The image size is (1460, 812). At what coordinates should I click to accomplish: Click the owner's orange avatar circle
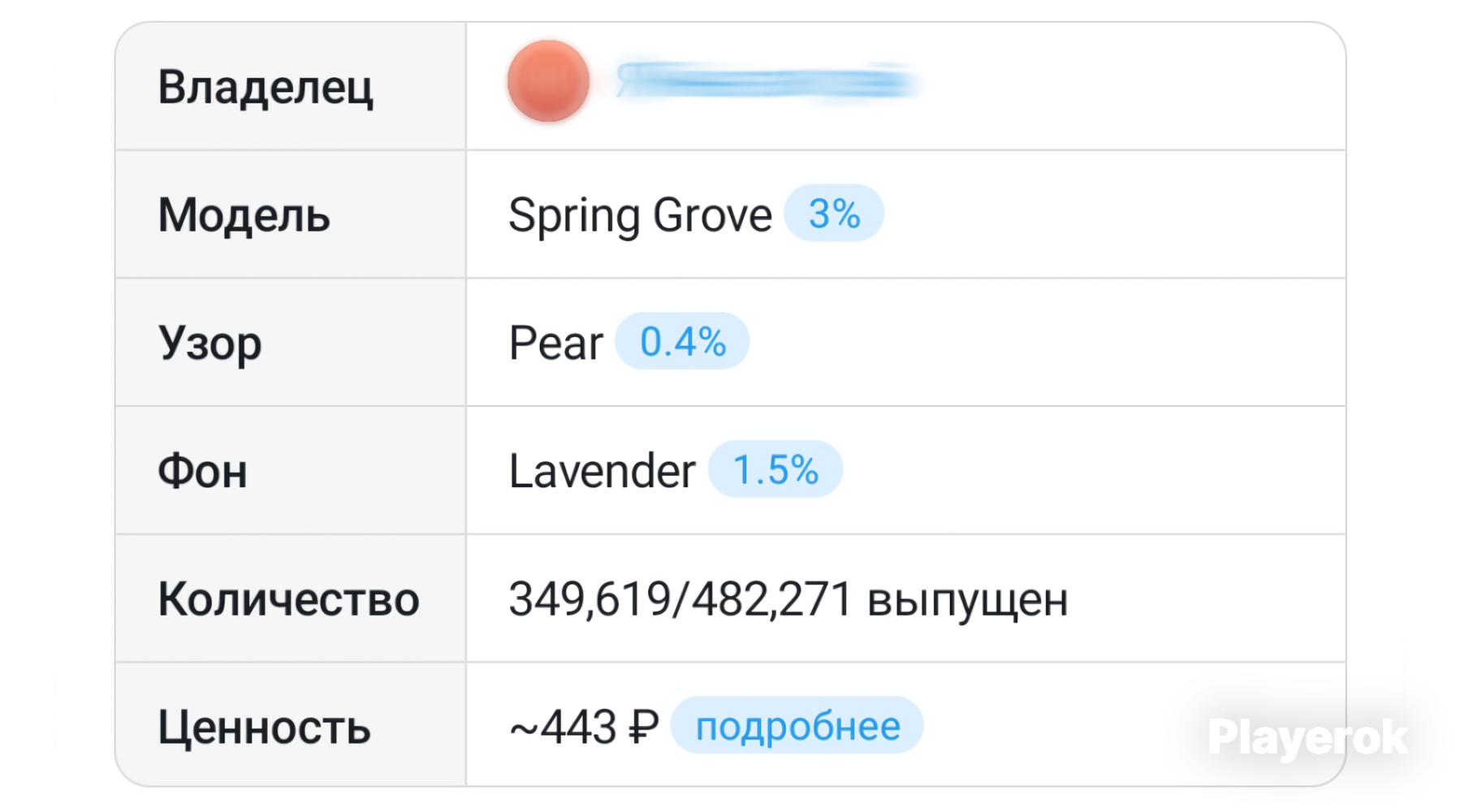pyautogui.click(x=548, y=81)
